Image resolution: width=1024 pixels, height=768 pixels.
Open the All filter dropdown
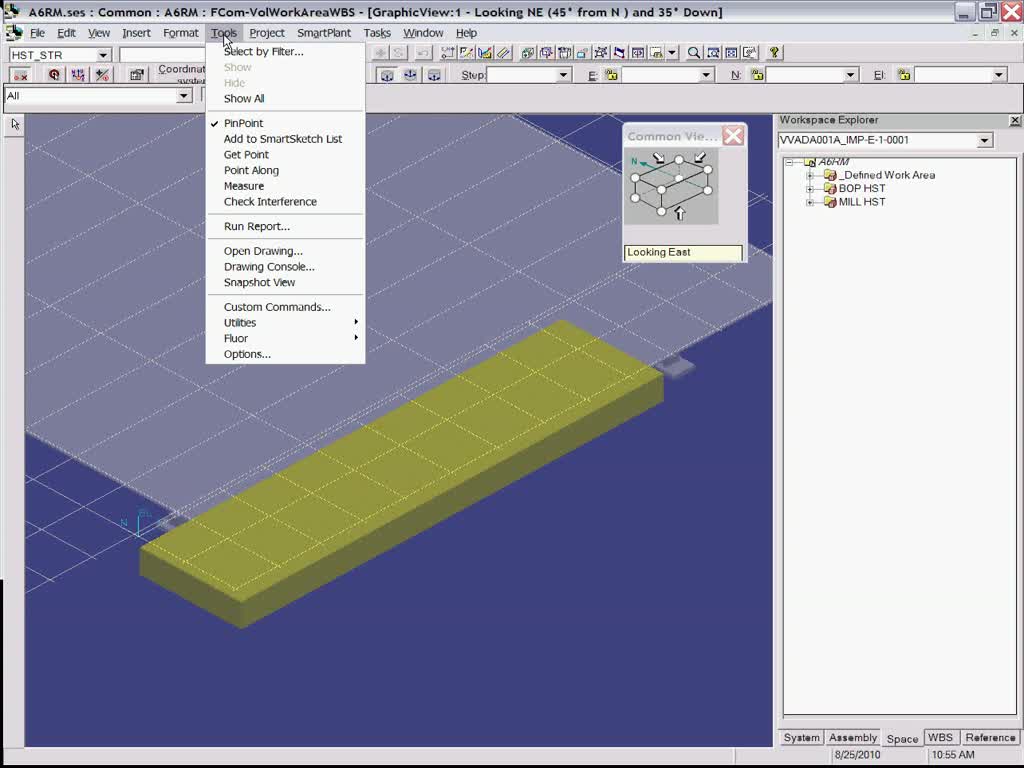click(184, 96)
